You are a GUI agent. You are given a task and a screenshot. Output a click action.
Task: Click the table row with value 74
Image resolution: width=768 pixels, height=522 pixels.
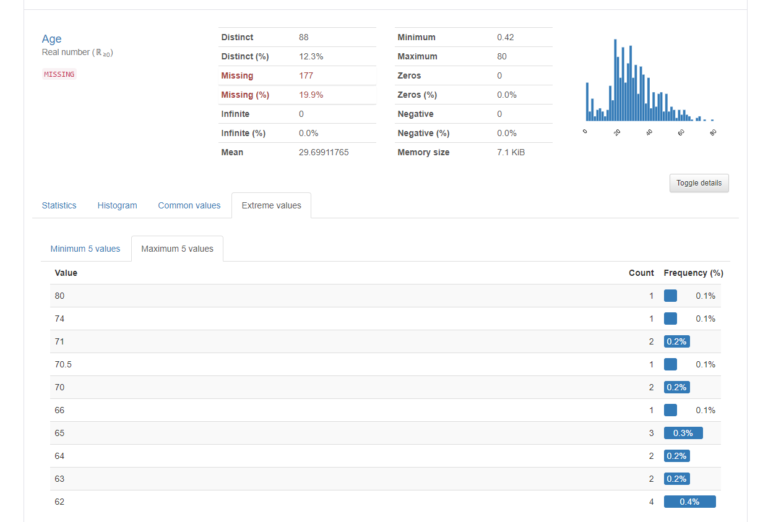click(385, 319)
